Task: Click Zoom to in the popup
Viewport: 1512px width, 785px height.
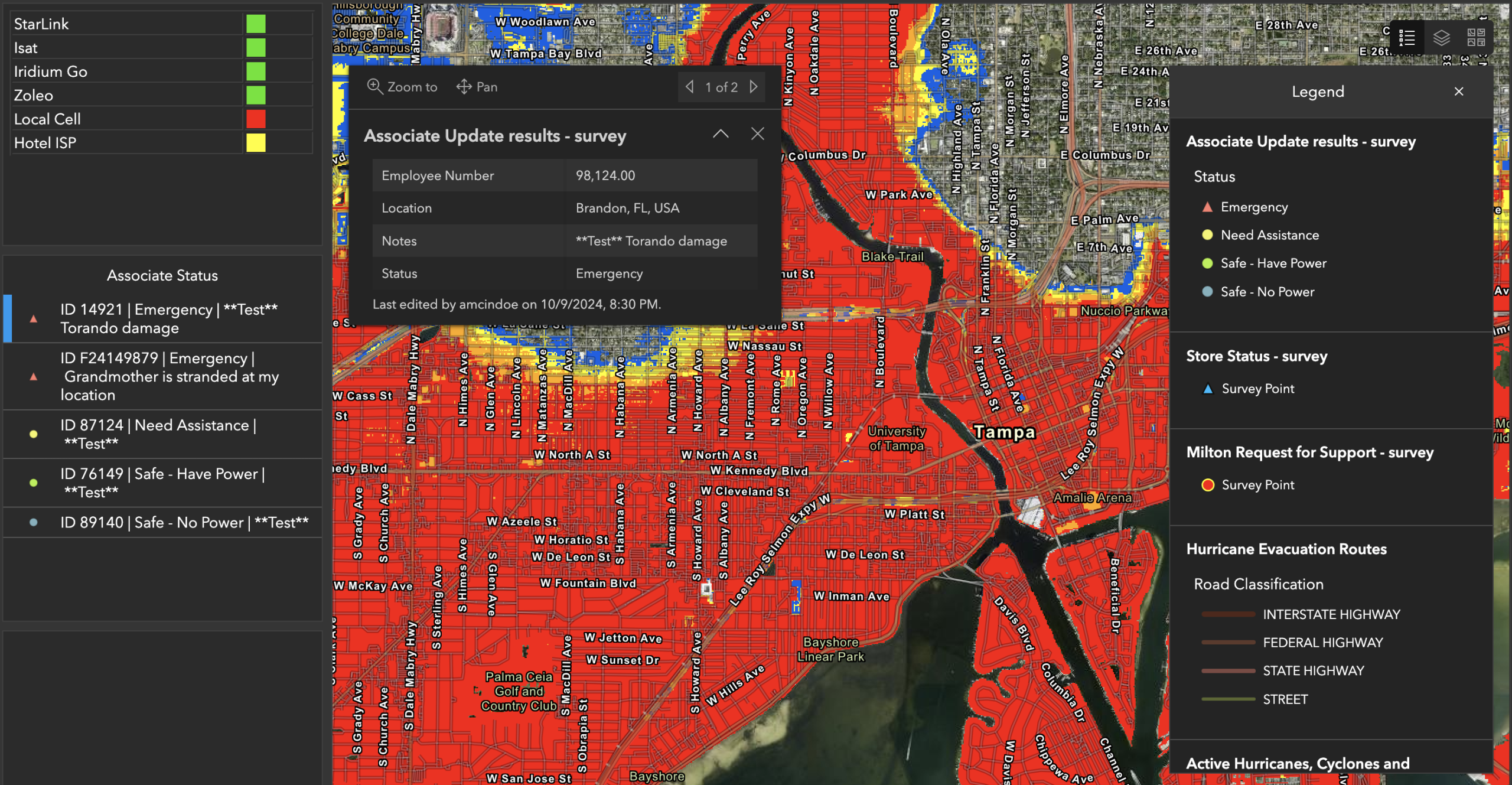Action: tap(402, 87)
